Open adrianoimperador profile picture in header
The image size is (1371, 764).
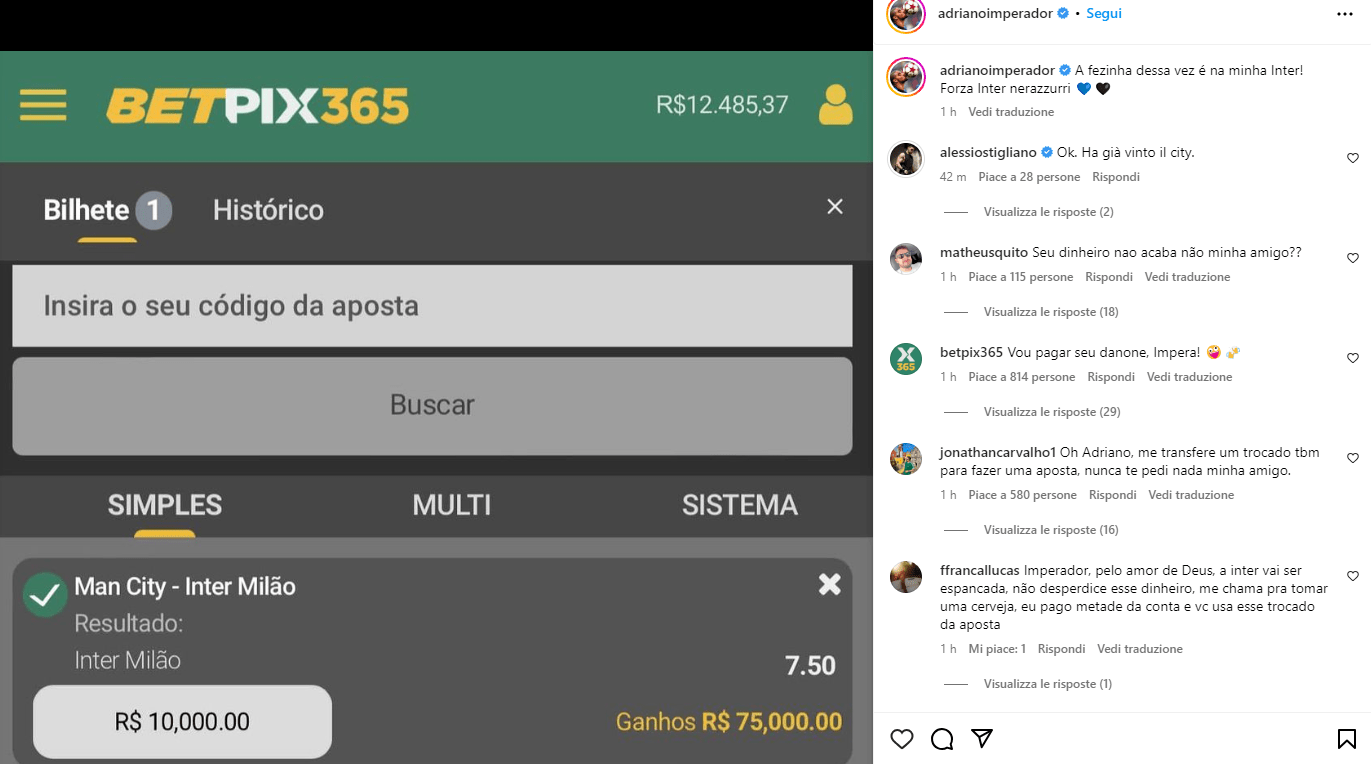906,14
